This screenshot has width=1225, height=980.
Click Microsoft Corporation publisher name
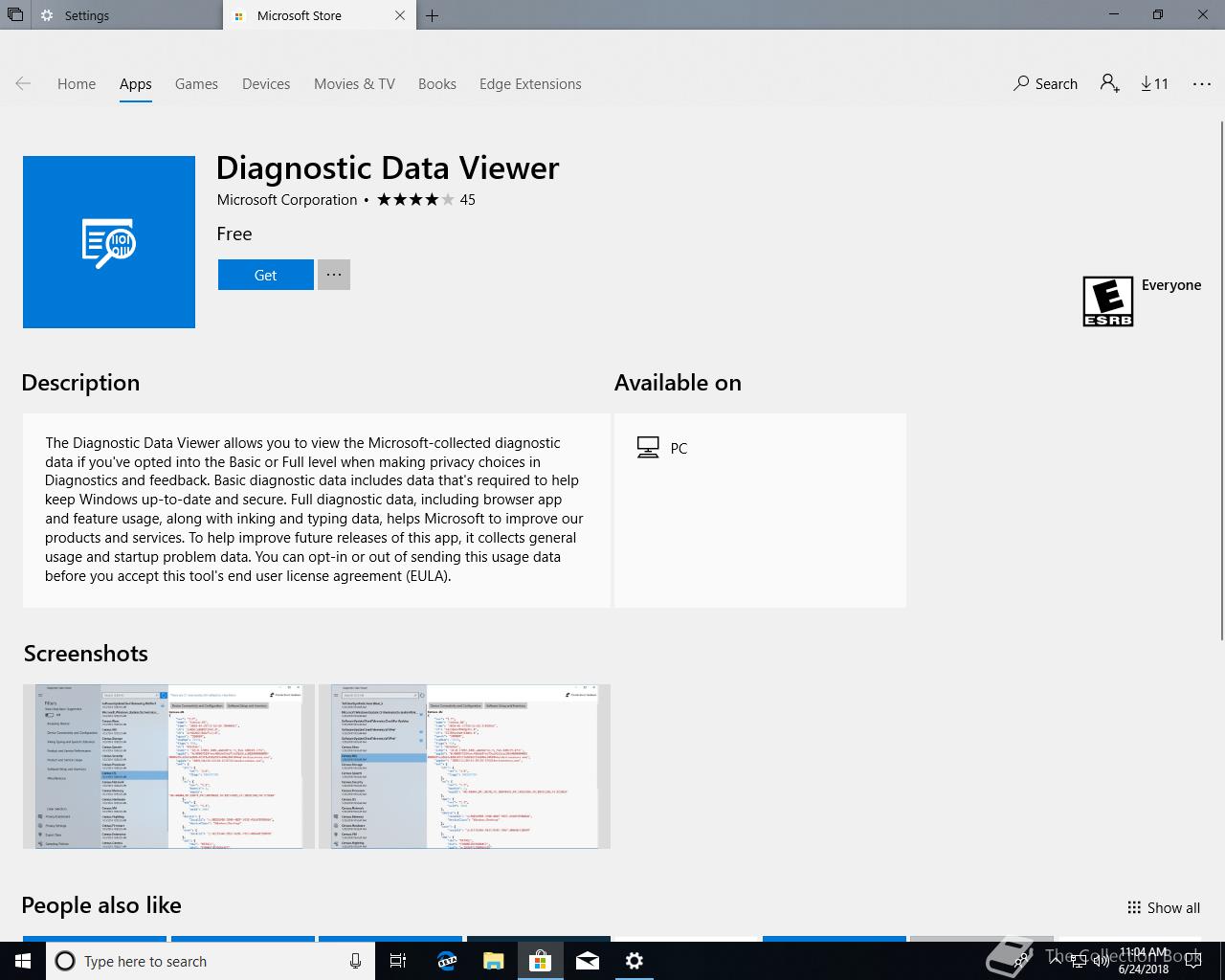click(287, 200)
